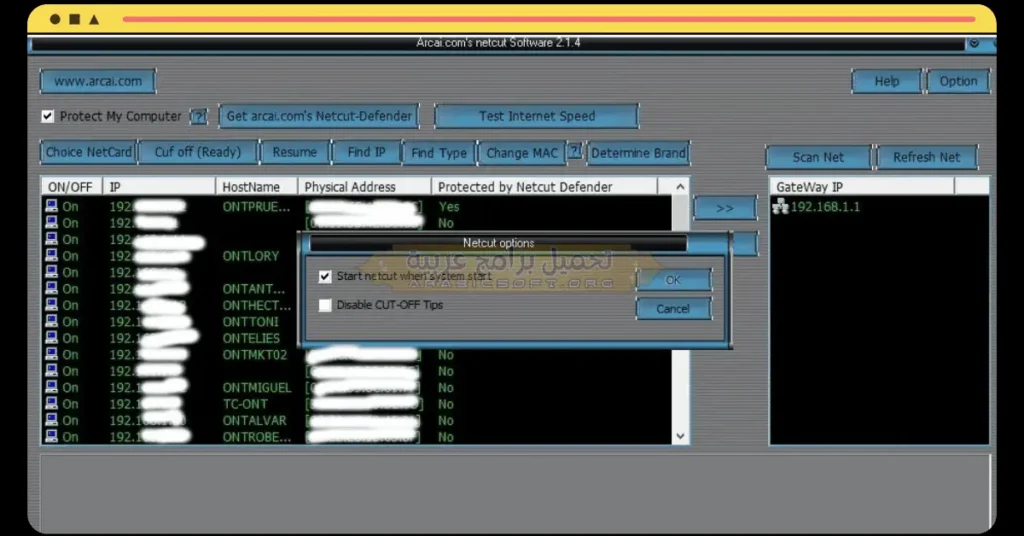Click computer icon of ONTMKT02 row

point(52,355)
